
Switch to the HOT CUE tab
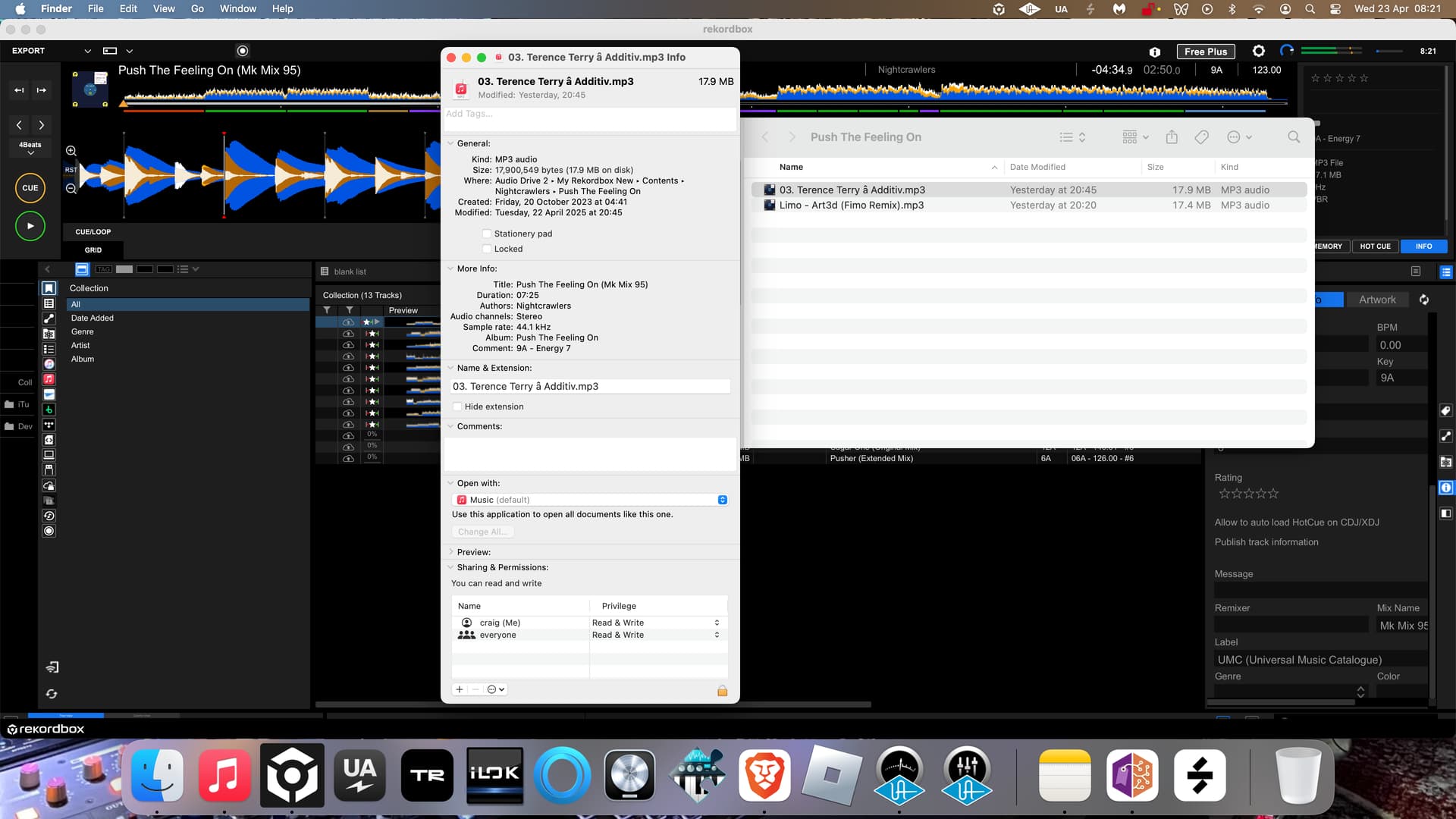(x=1375, y=246)
